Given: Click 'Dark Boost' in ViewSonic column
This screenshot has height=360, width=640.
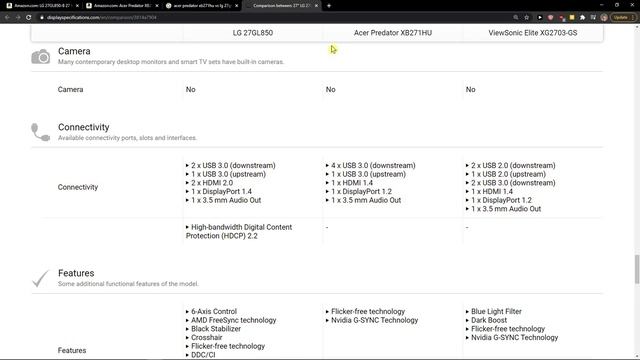Looking at the screenshot, I should (x=489, y=320).
